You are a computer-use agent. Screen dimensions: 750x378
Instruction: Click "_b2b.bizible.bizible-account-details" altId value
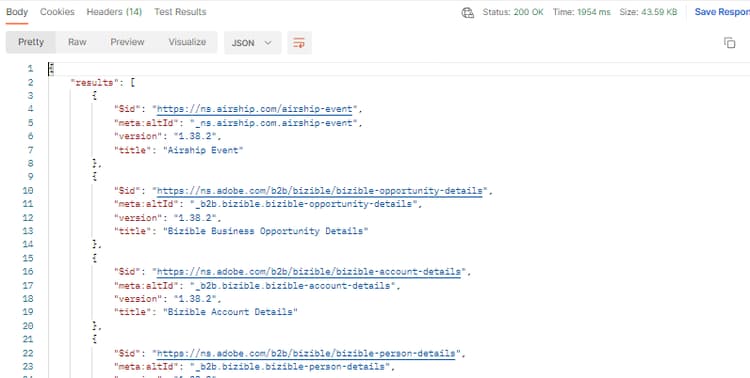pos(293,286)
